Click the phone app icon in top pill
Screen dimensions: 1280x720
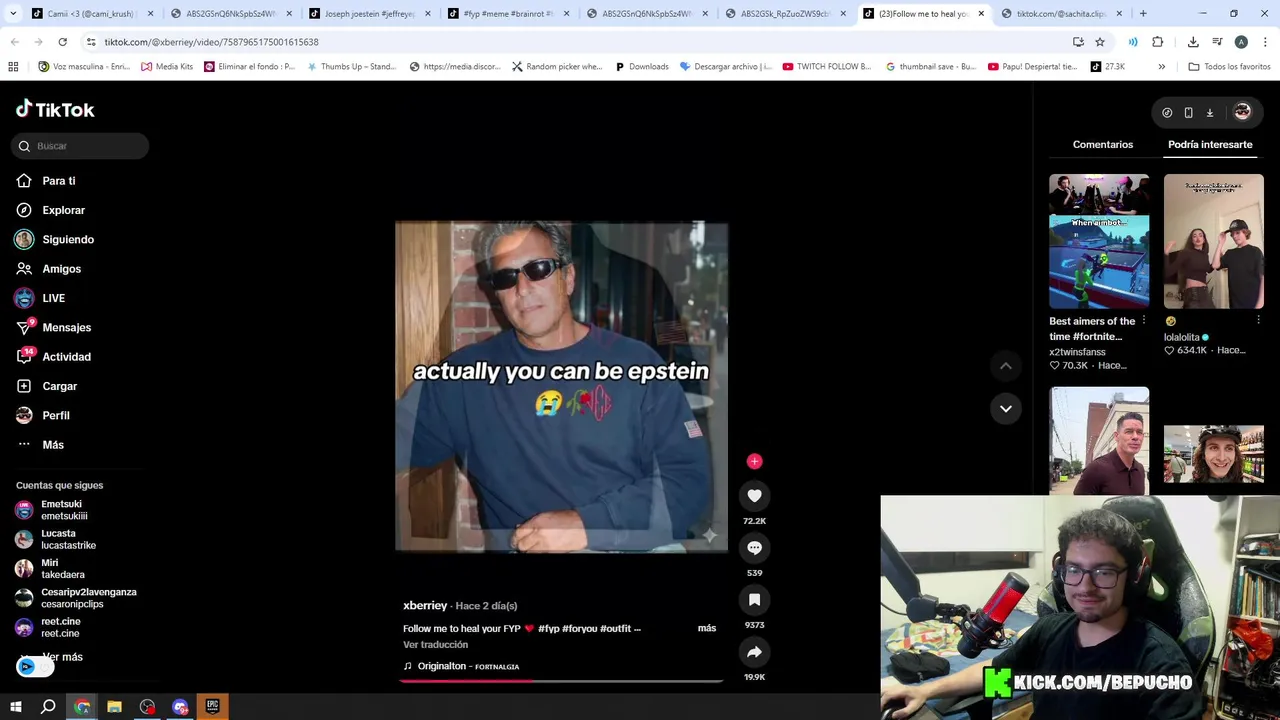click(1188, 113)
